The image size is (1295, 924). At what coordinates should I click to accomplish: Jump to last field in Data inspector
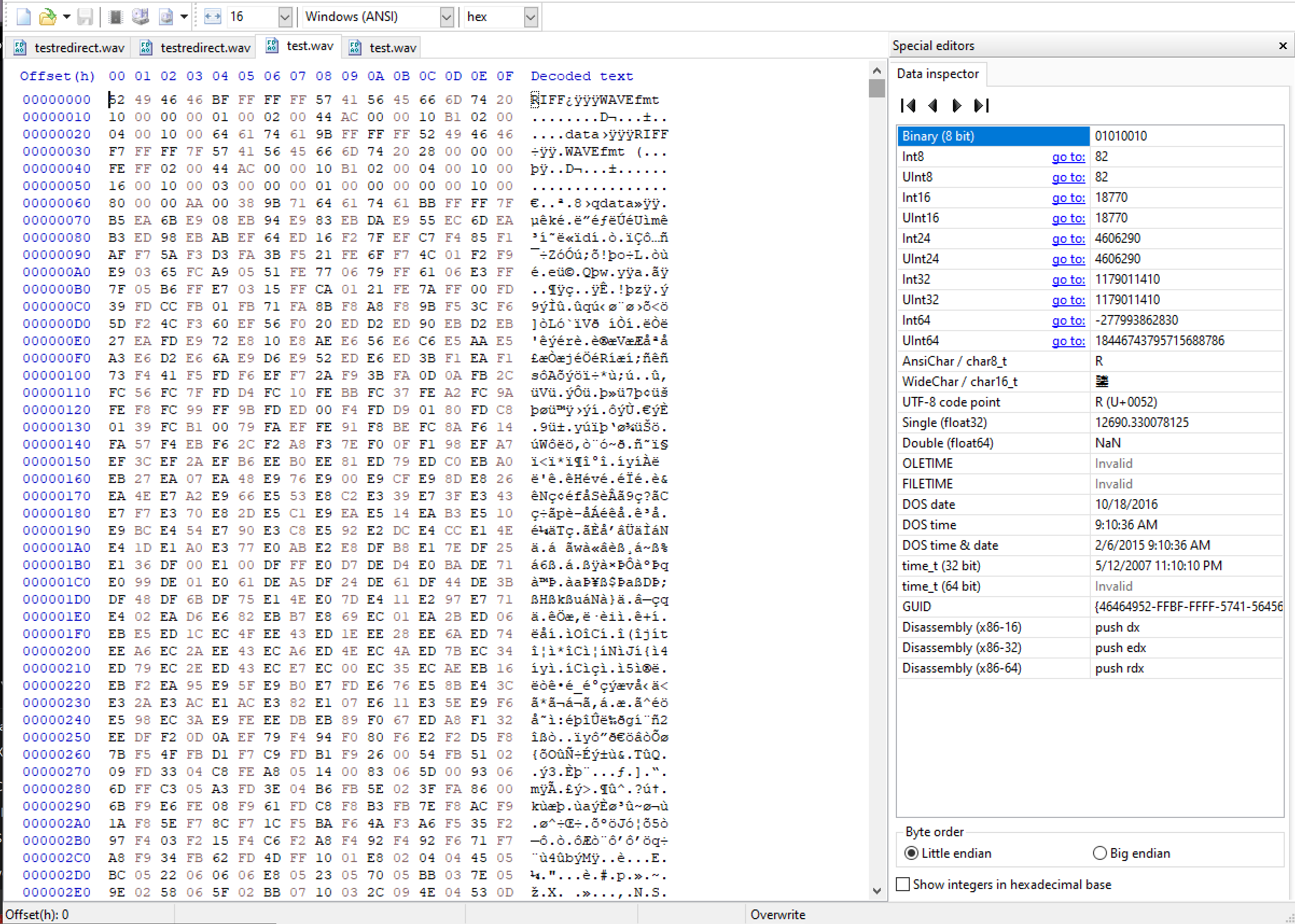981,106
